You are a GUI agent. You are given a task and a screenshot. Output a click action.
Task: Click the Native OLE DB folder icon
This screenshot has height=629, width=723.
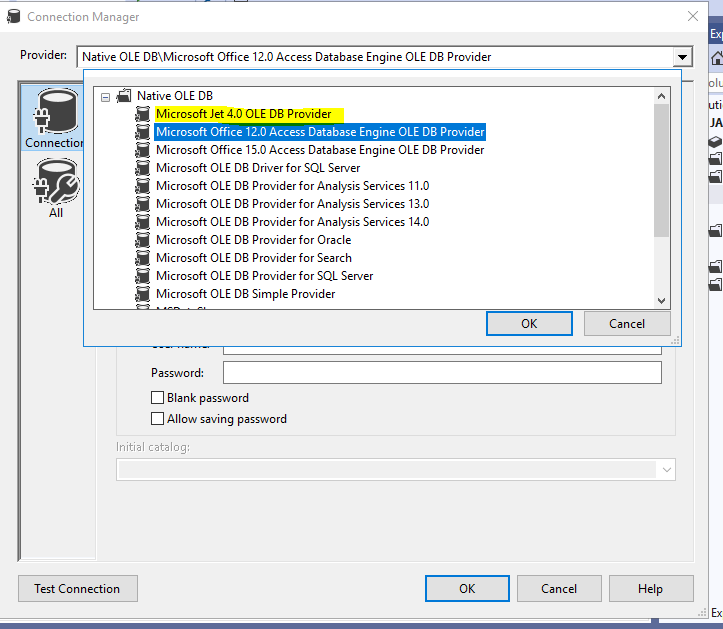point(124,96)
